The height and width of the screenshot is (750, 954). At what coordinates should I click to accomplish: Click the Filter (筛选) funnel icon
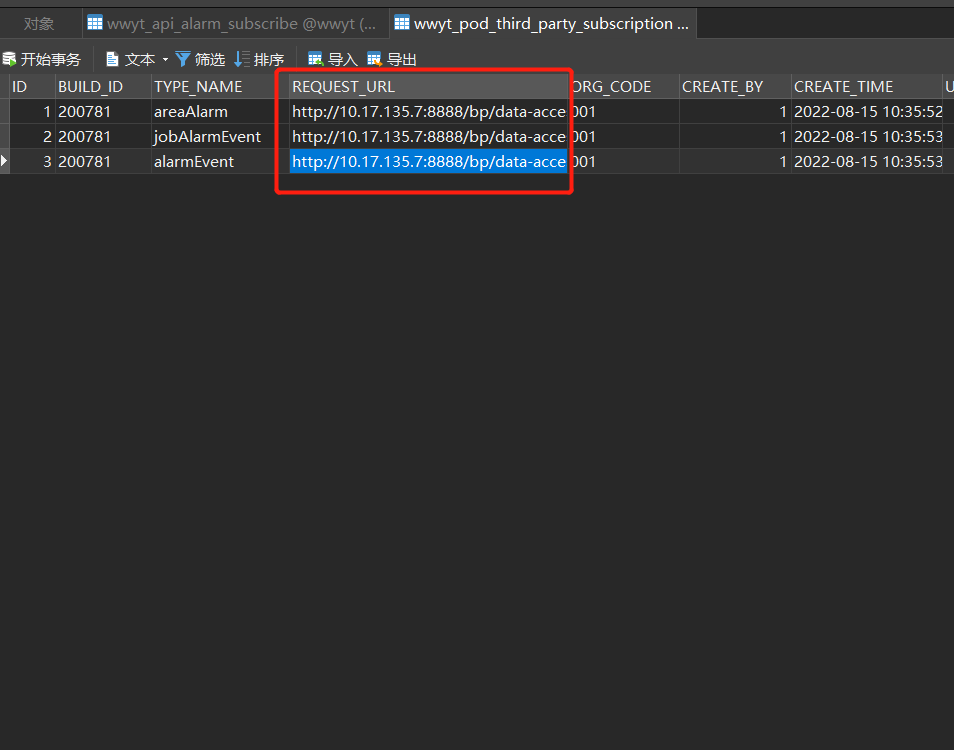[x=183, y=59]
